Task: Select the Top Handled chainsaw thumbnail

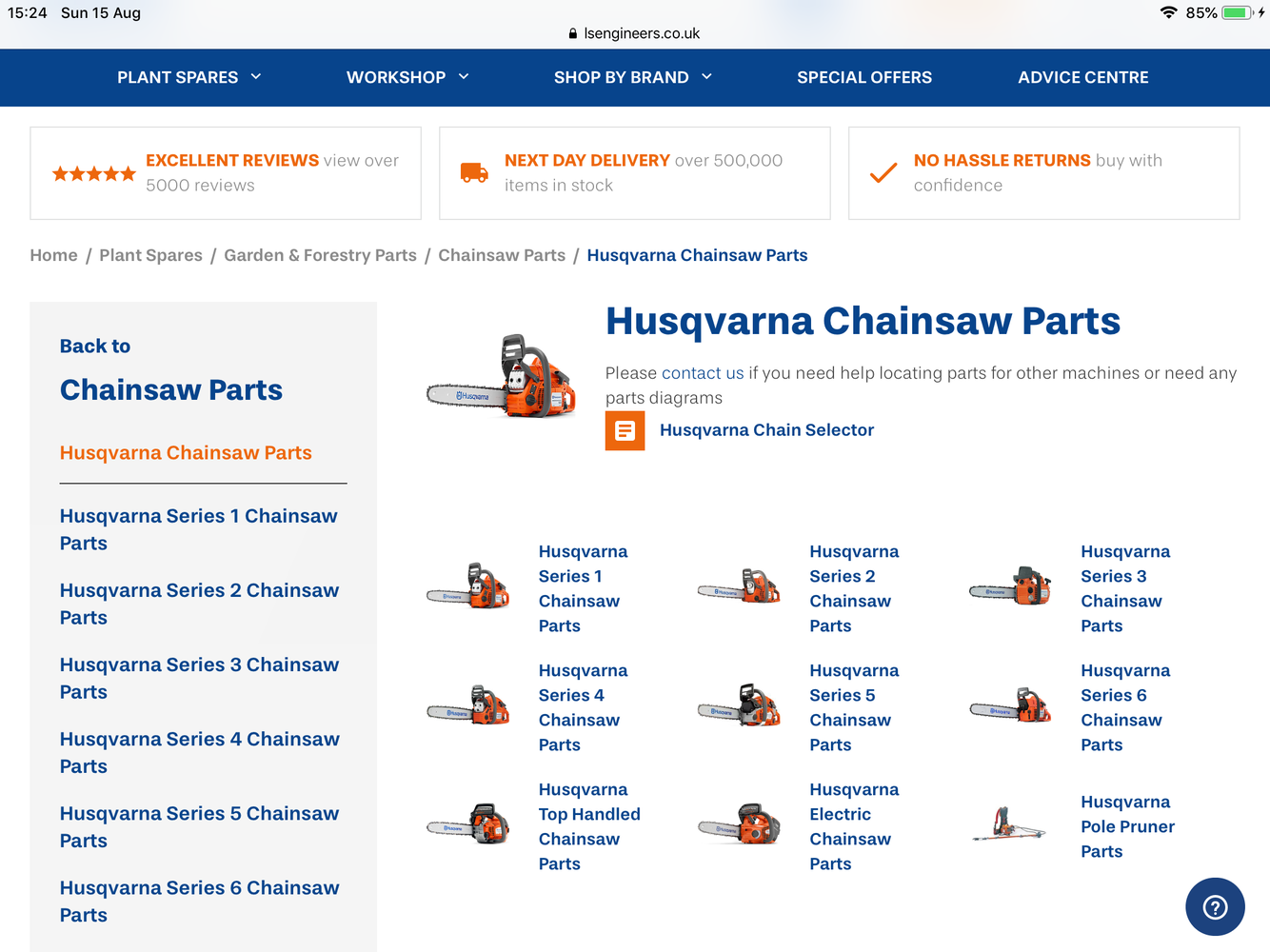Action: (x=468, y=824)
